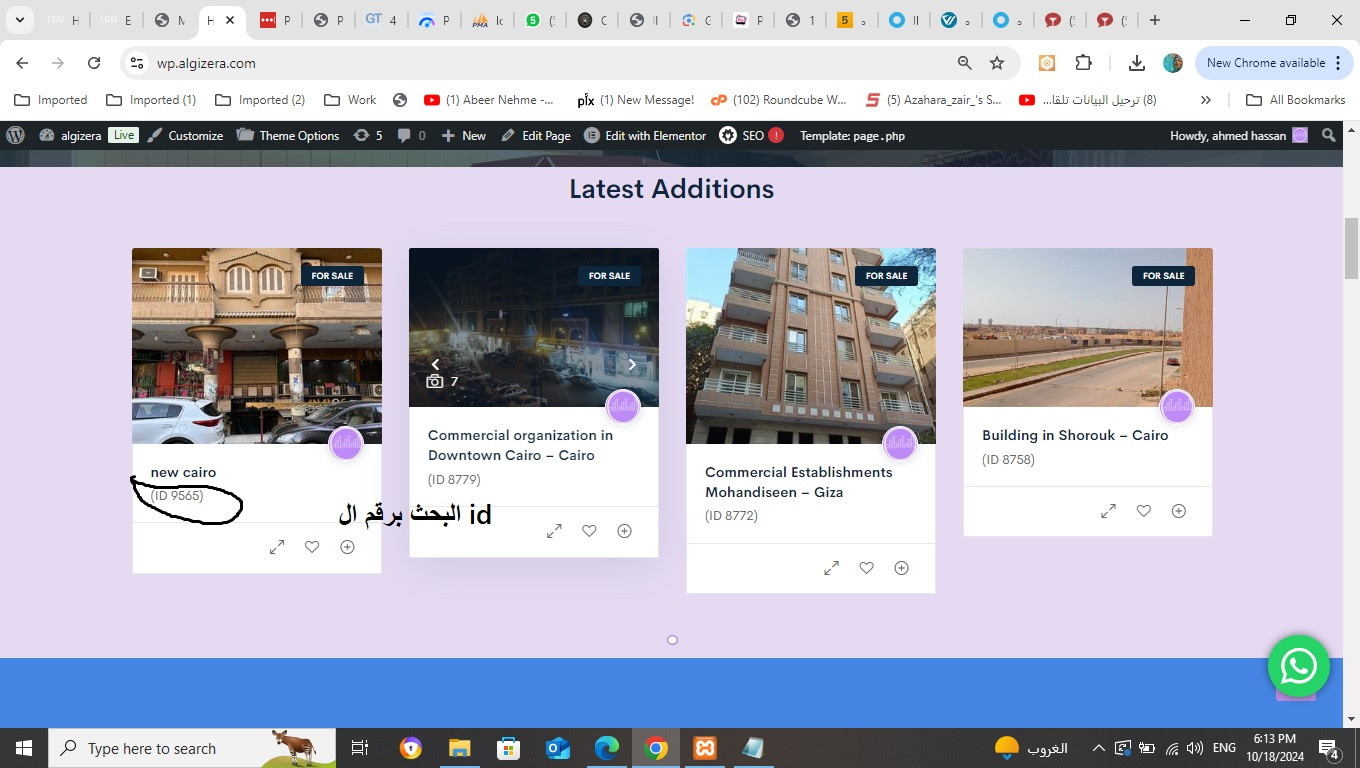Viewport: 1360px width, 768px height.
Task: Open the WordPress admin bar search icon
Action: click(x=1328, y=135)
